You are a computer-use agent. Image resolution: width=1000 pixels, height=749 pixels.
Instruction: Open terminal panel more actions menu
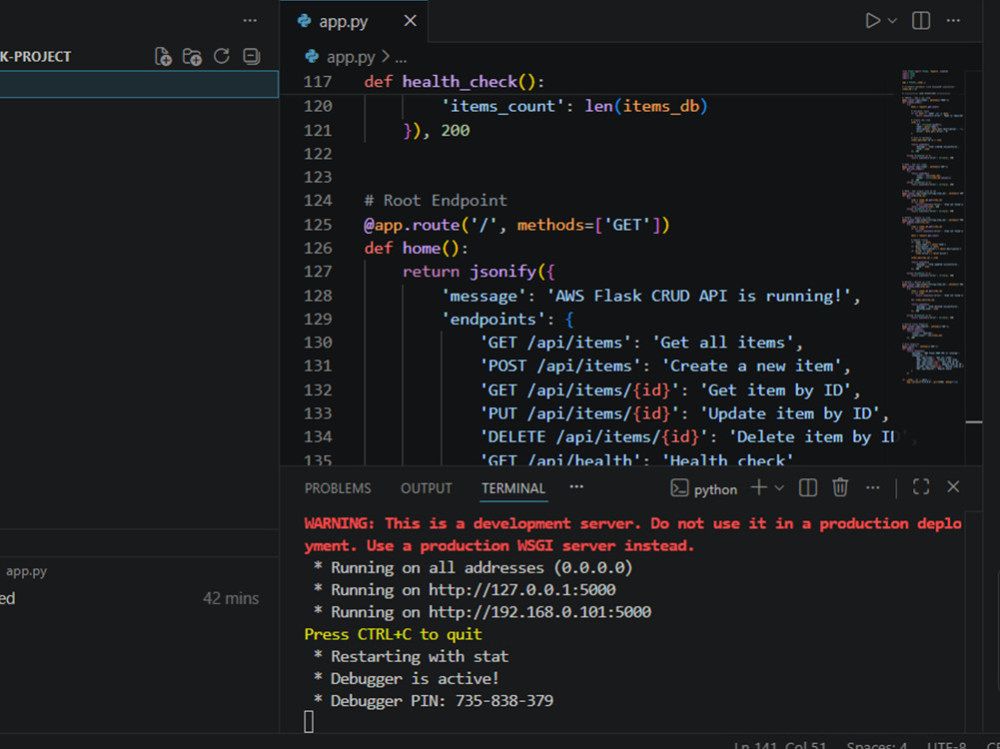873,487
